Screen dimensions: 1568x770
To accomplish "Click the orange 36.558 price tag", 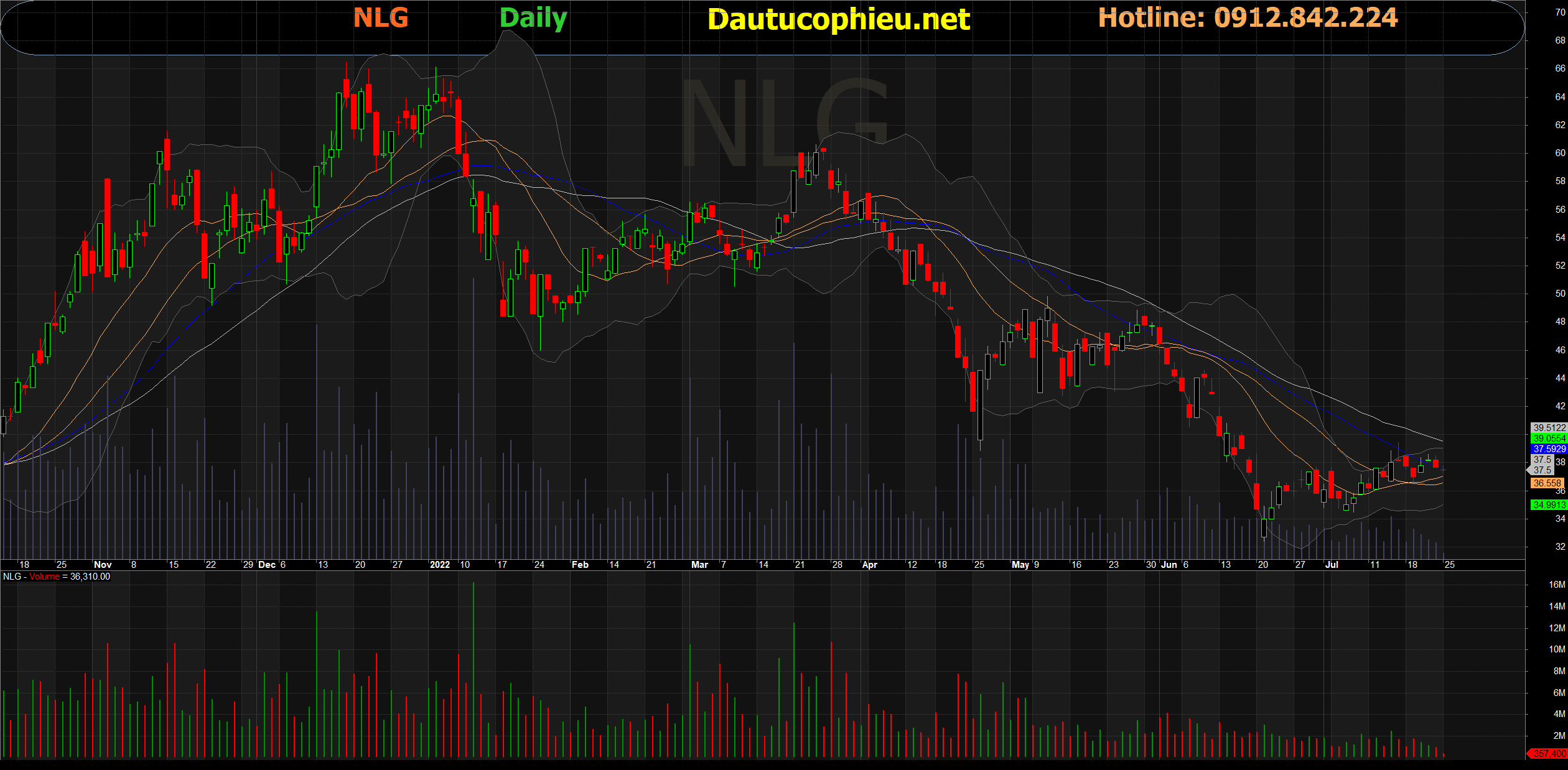I will [1547, 483].
